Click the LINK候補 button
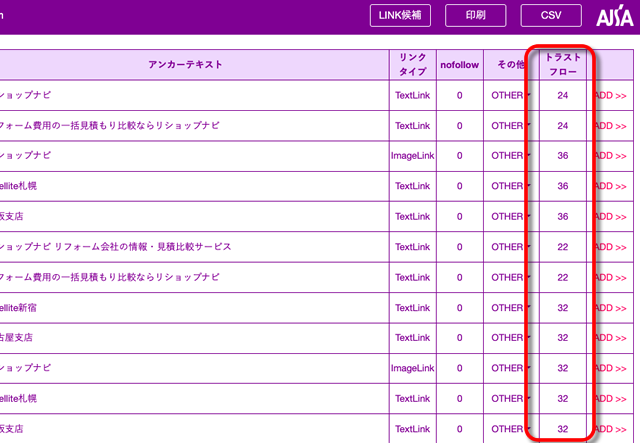The image size is (640, 443). pos(400,16)
